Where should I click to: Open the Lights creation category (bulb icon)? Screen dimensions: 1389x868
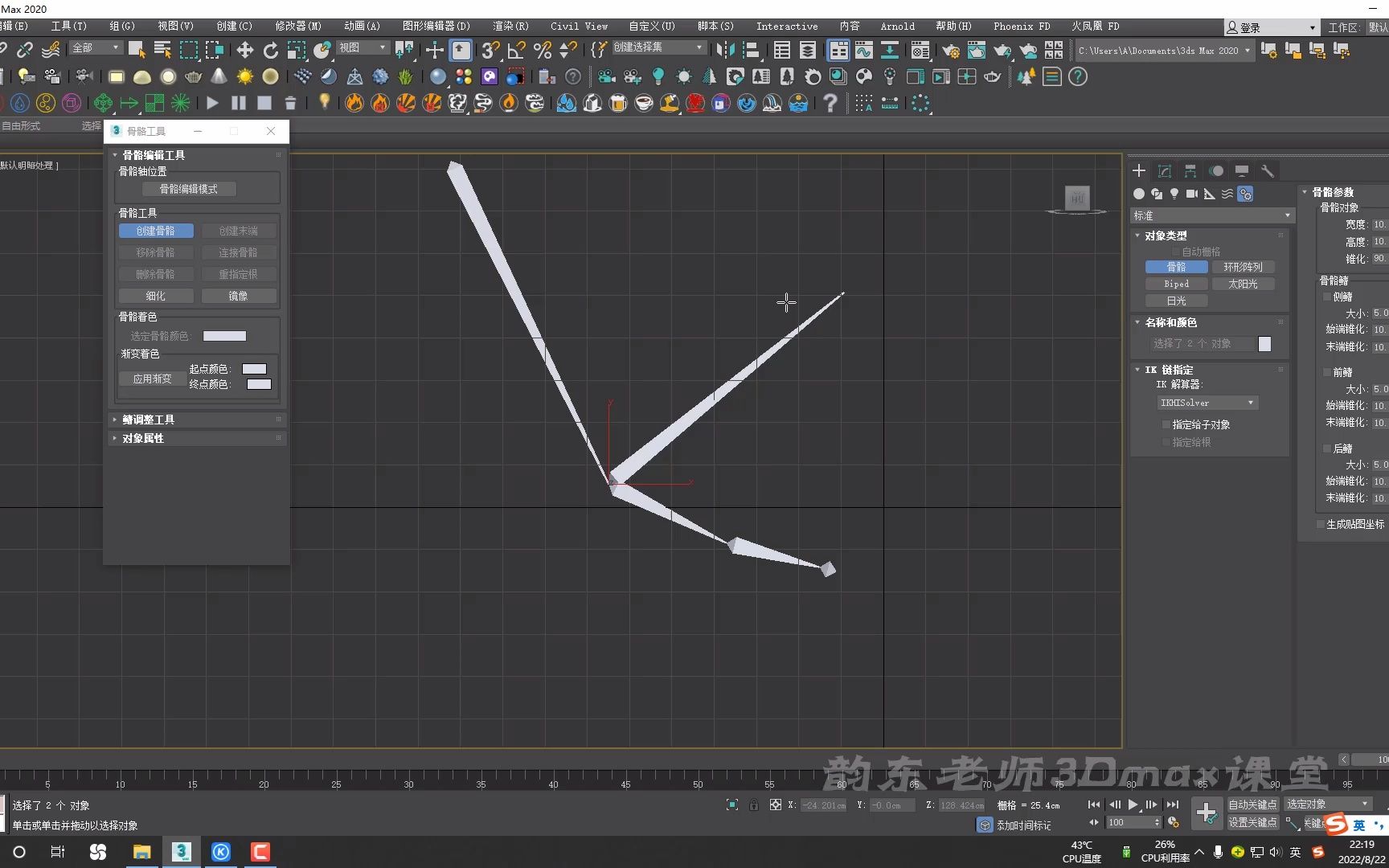point(1174,194)
